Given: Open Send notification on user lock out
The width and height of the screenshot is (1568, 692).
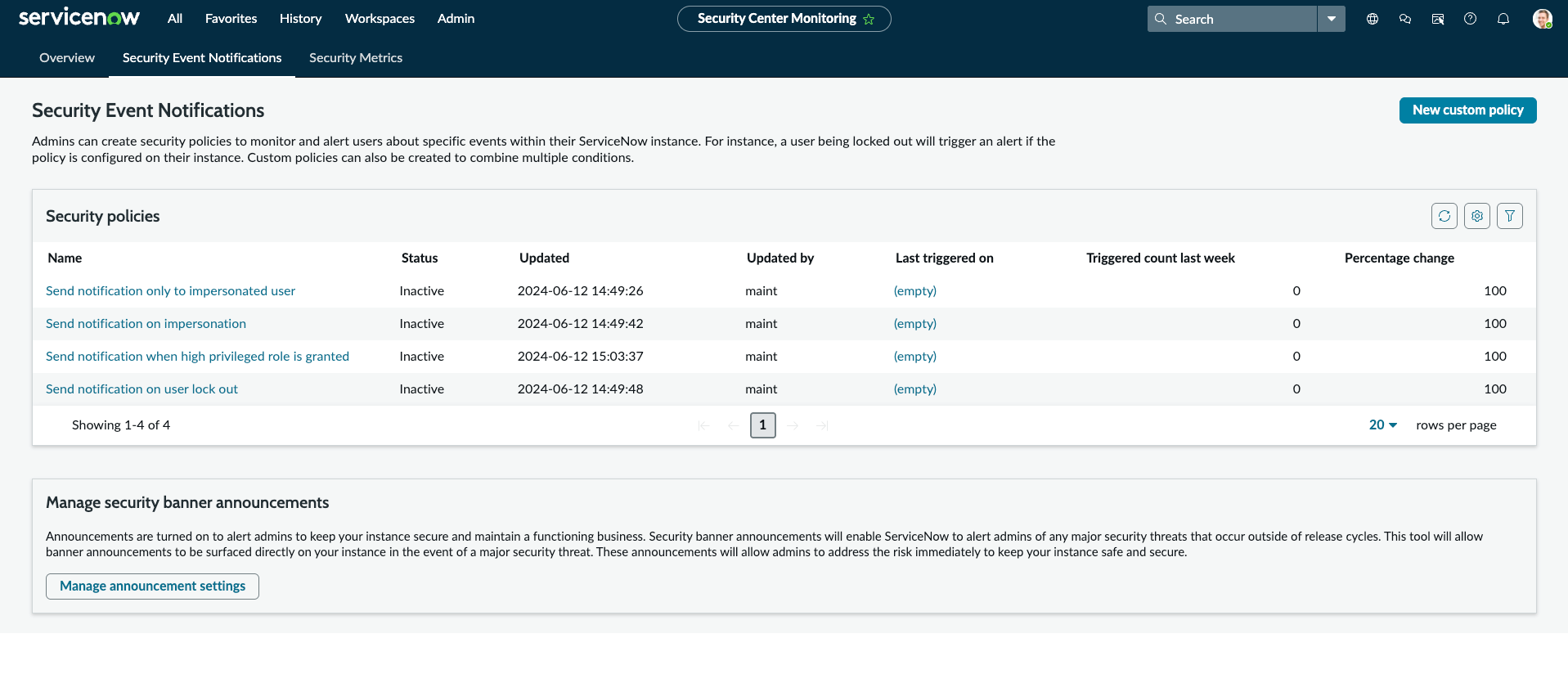Looking at the screenshot, I should click(x=142, y=389).
